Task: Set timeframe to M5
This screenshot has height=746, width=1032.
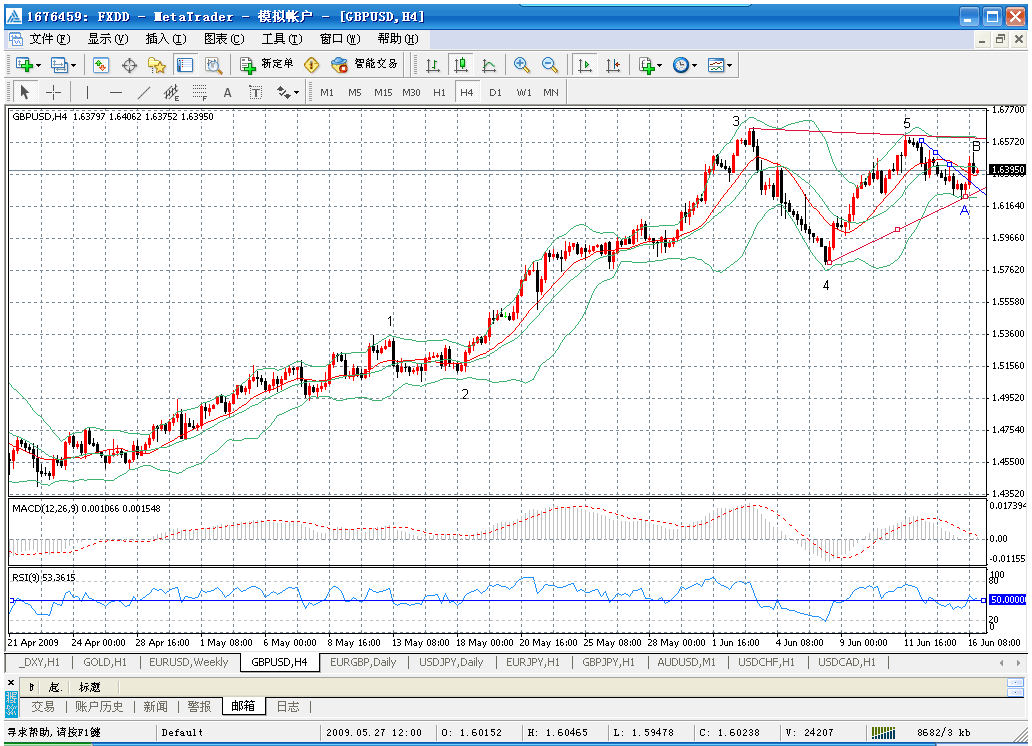Action: [355, 92]
